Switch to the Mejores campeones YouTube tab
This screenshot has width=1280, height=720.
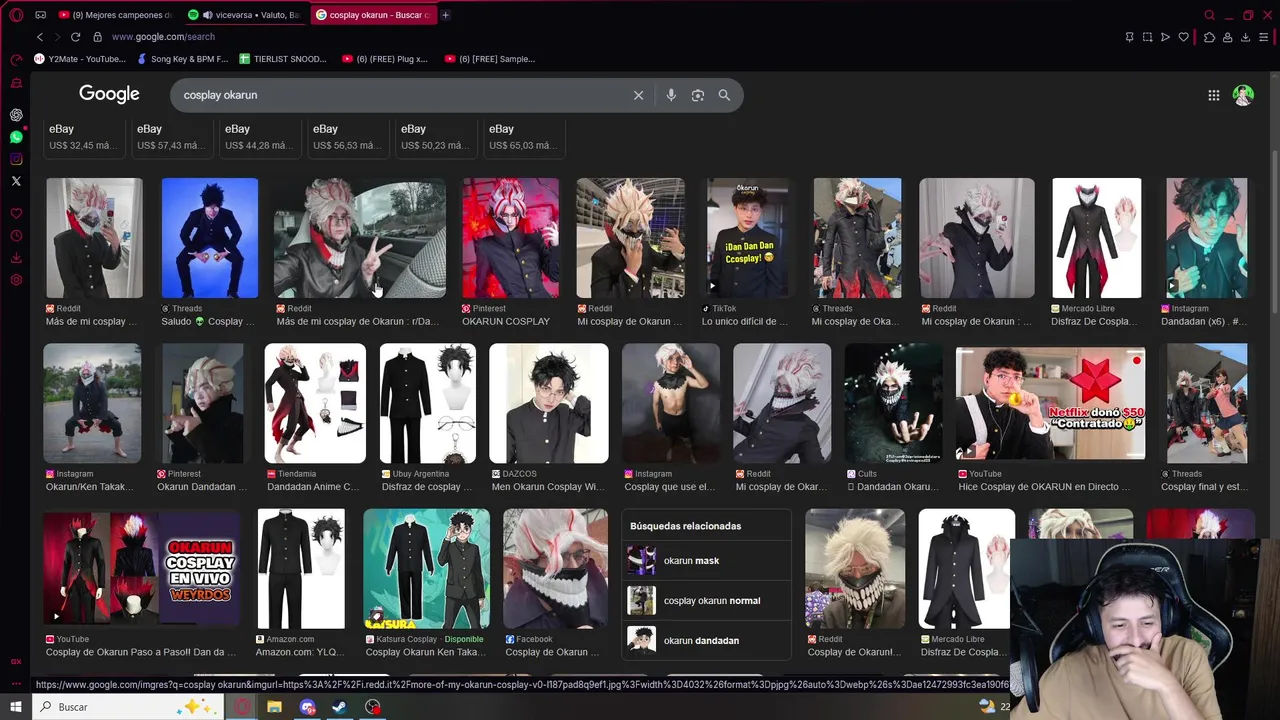(117, 15)
